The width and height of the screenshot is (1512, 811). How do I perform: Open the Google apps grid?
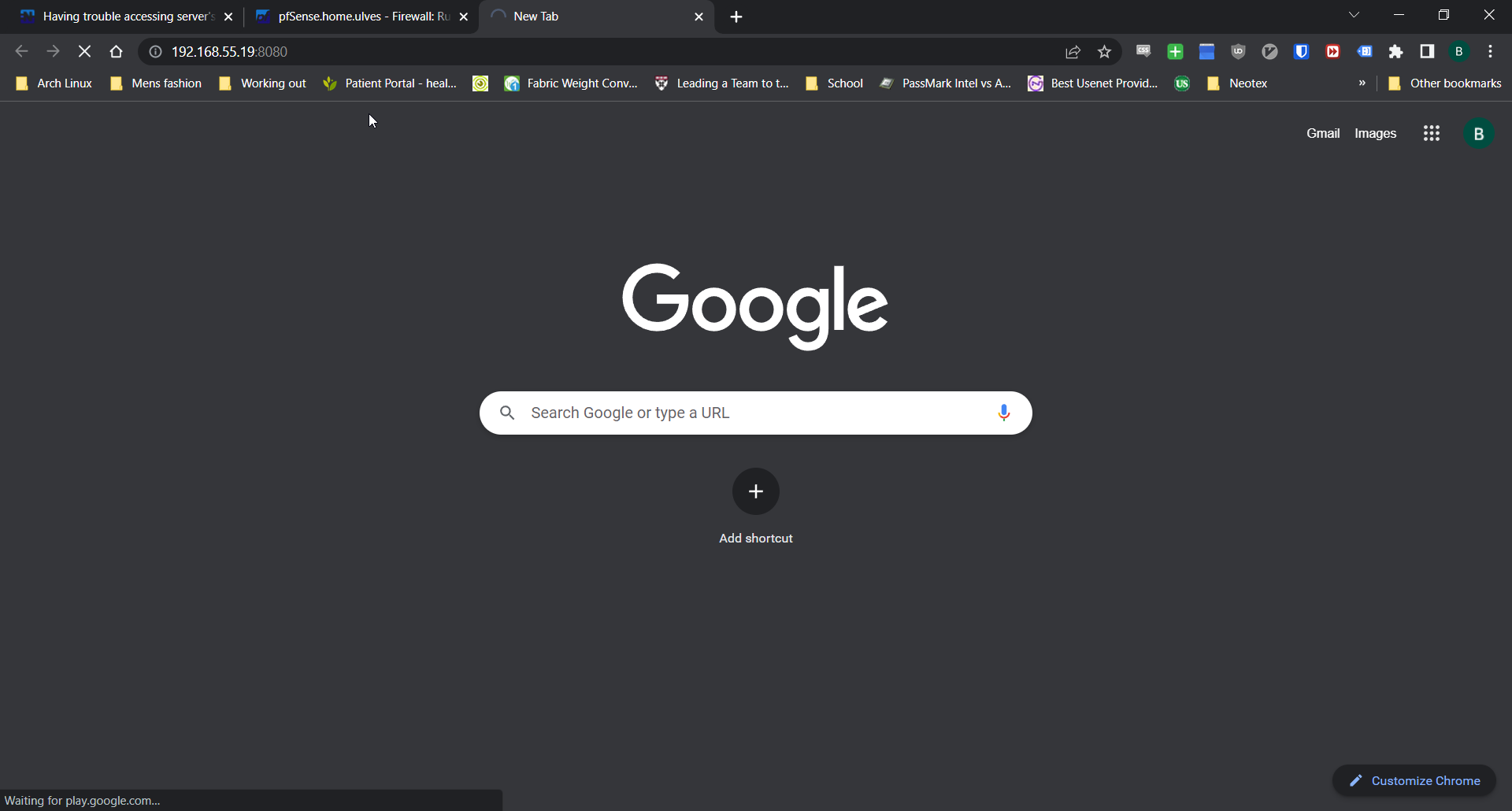1432,134
